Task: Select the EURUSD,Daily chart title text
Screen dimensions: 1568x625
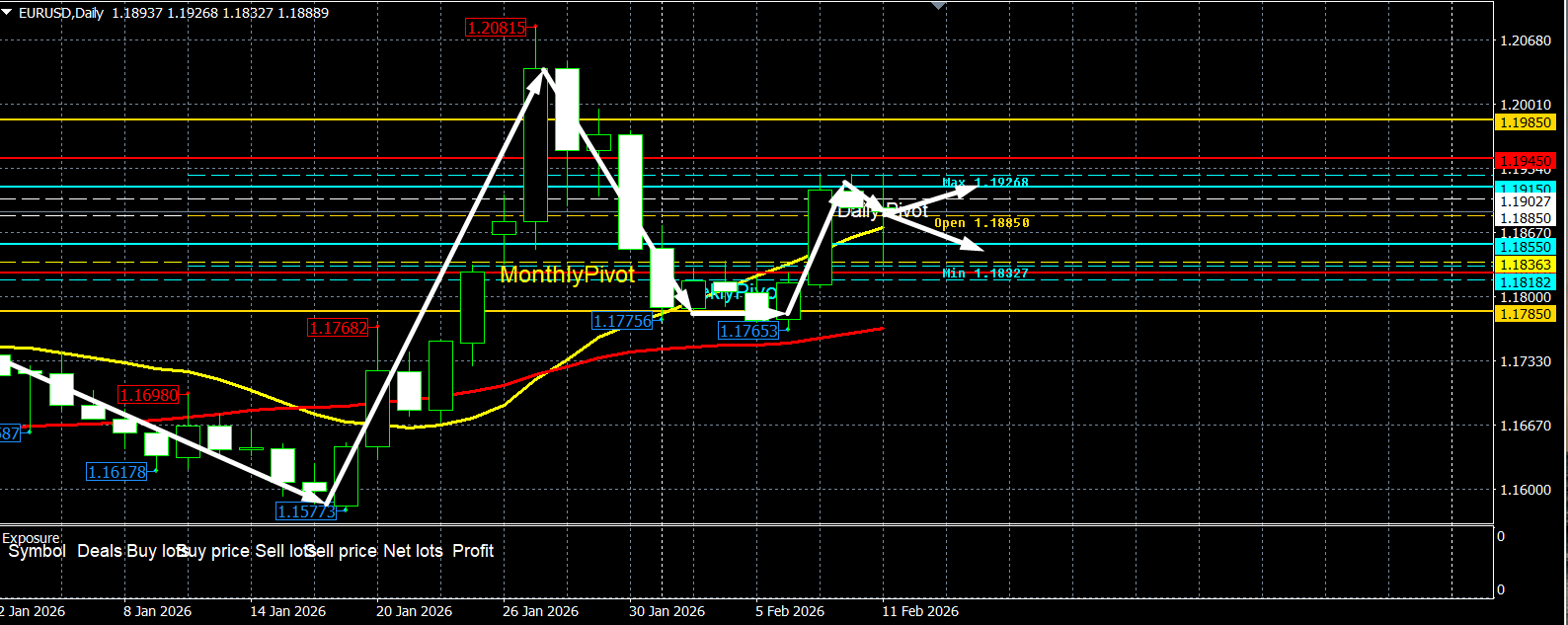Action: (61, 13)
